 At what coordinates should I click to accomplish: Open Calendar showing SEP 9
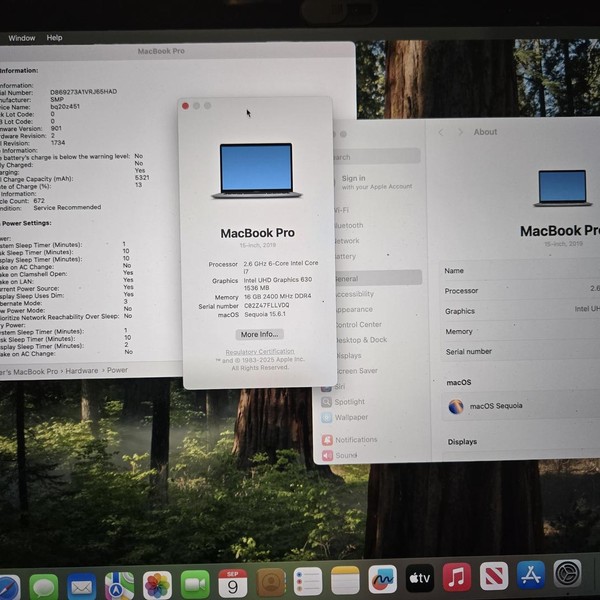click(233, 583)
